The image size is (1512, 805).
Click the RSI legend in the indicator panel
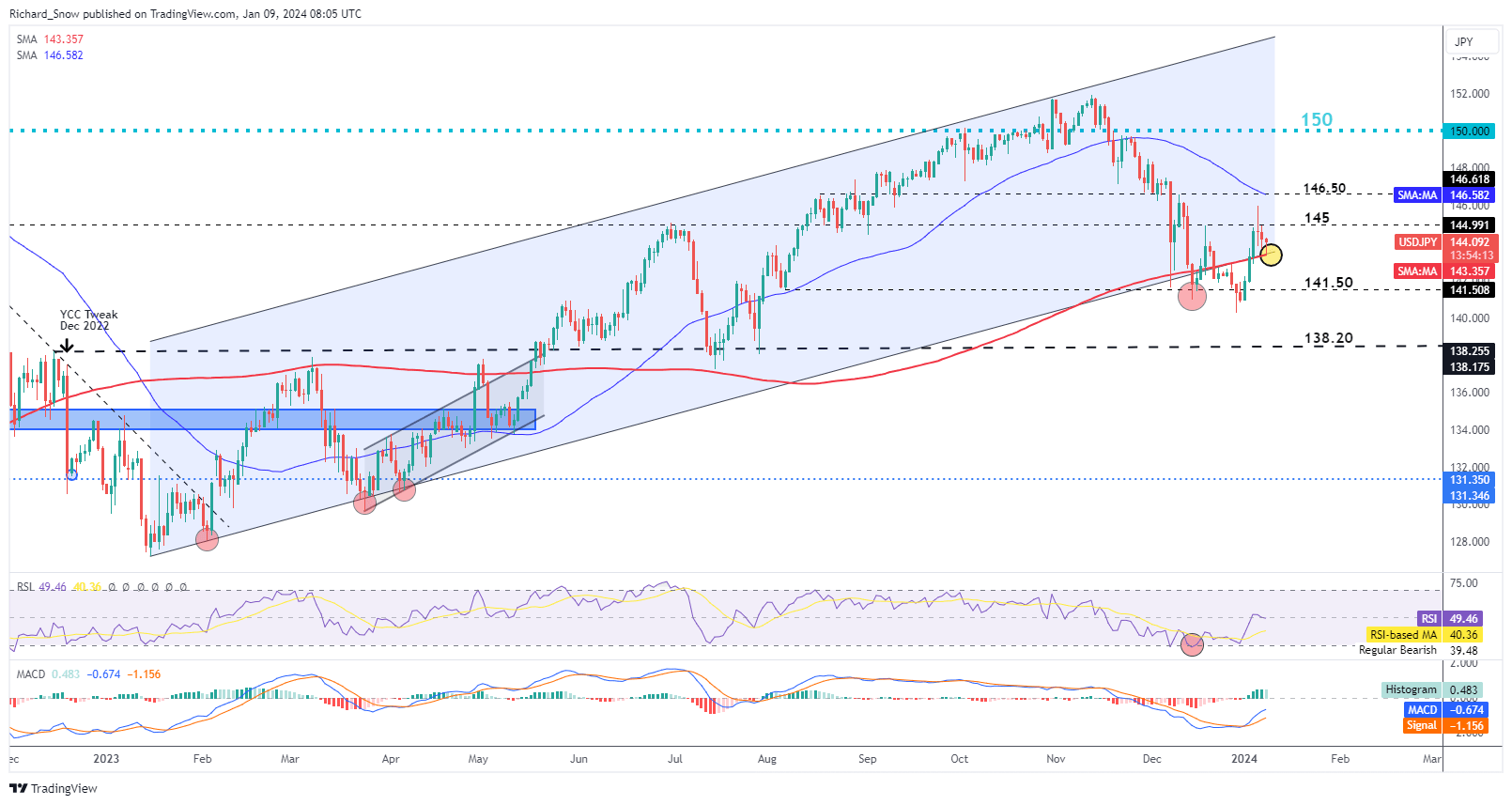pos(101,587)
